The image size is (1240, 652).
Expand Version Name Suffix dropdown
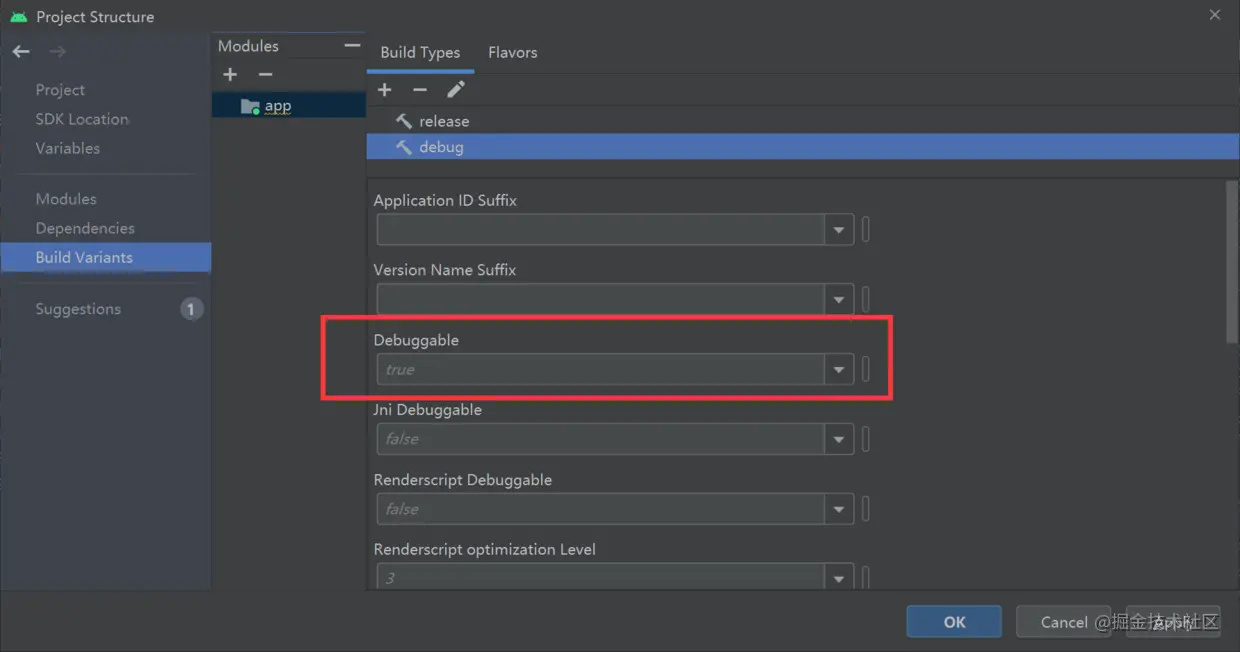click(x=839, y=299)
